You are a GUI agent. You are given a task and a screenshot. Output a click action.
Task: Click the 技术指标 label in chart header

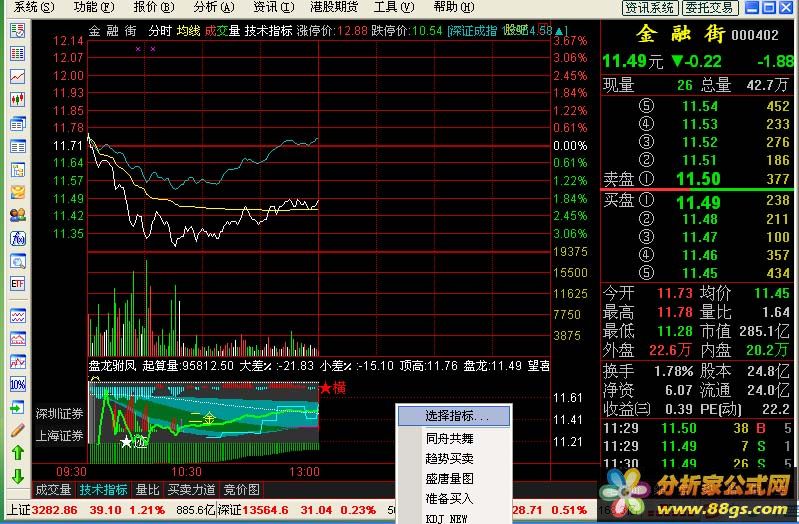(x=269, y=31)
